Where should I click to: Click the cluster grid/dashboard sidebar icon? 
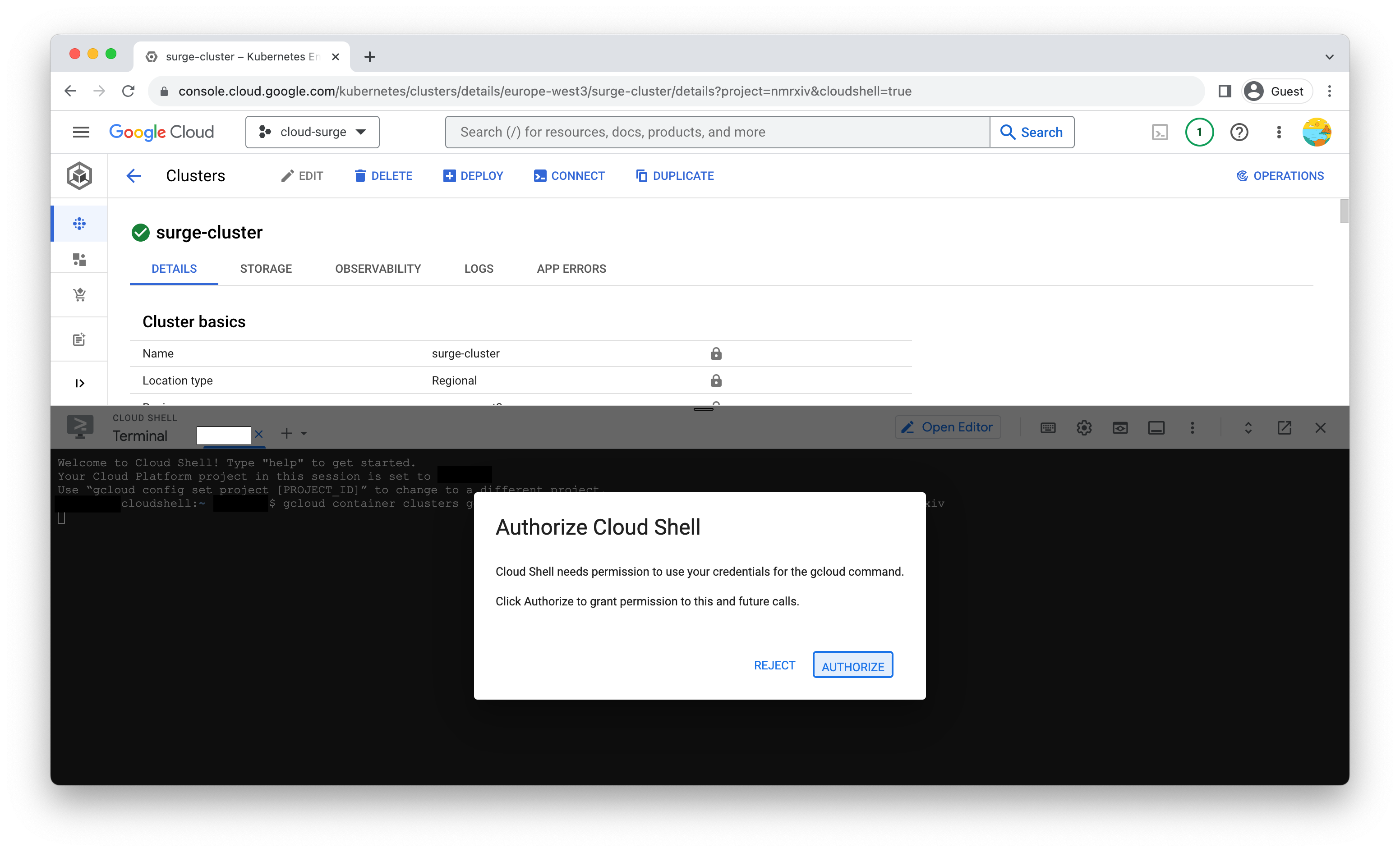pyautogui.click(x=80, y=222)
